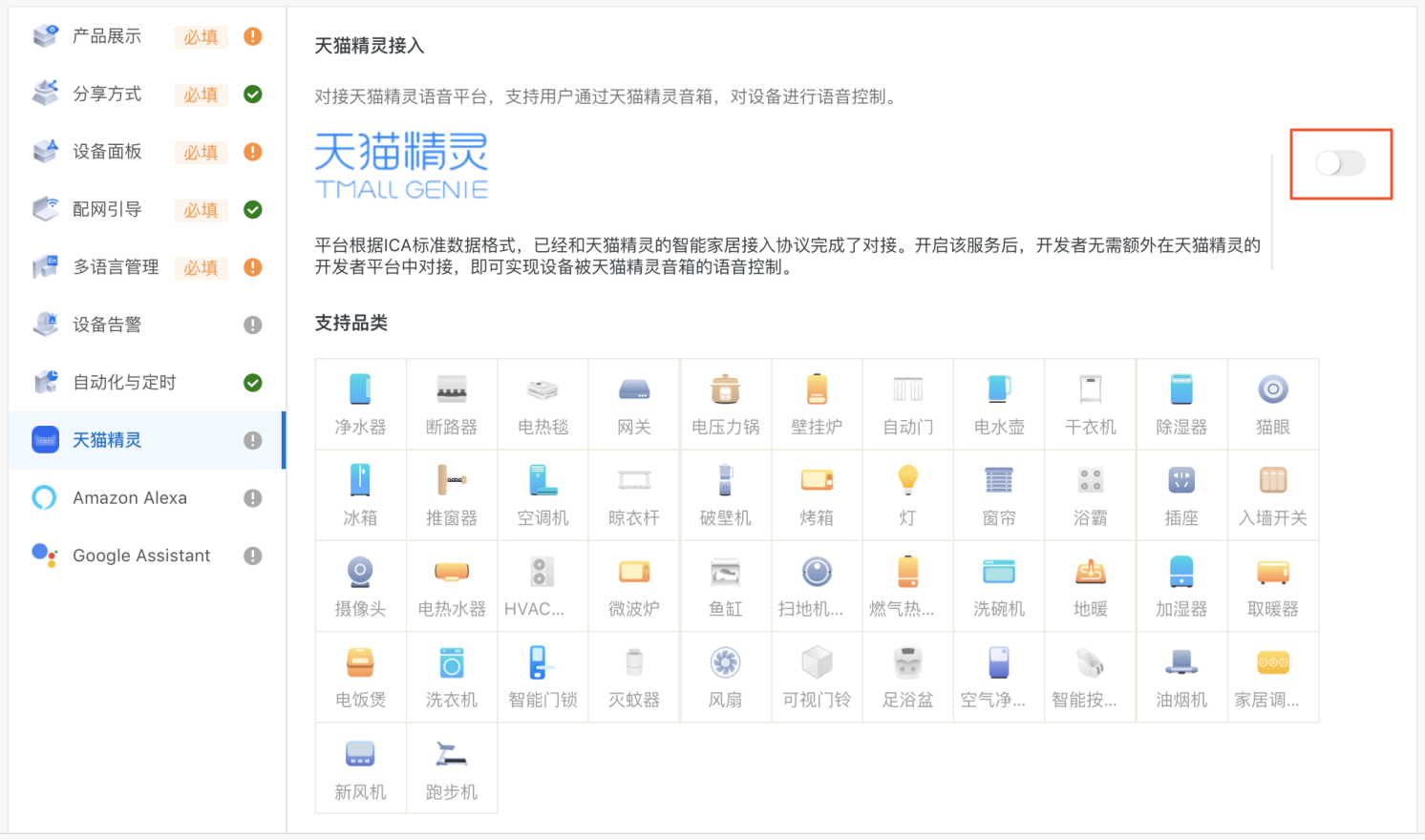
Task: Select the 断路器 category icon
Action: [452, 389]
